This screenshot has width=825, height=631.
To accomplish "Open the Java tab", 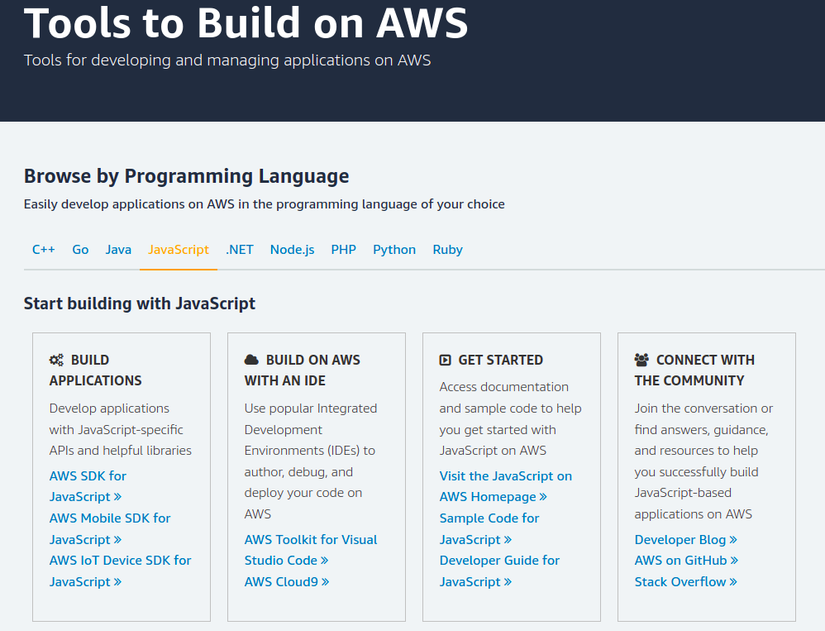I will 118,250.
